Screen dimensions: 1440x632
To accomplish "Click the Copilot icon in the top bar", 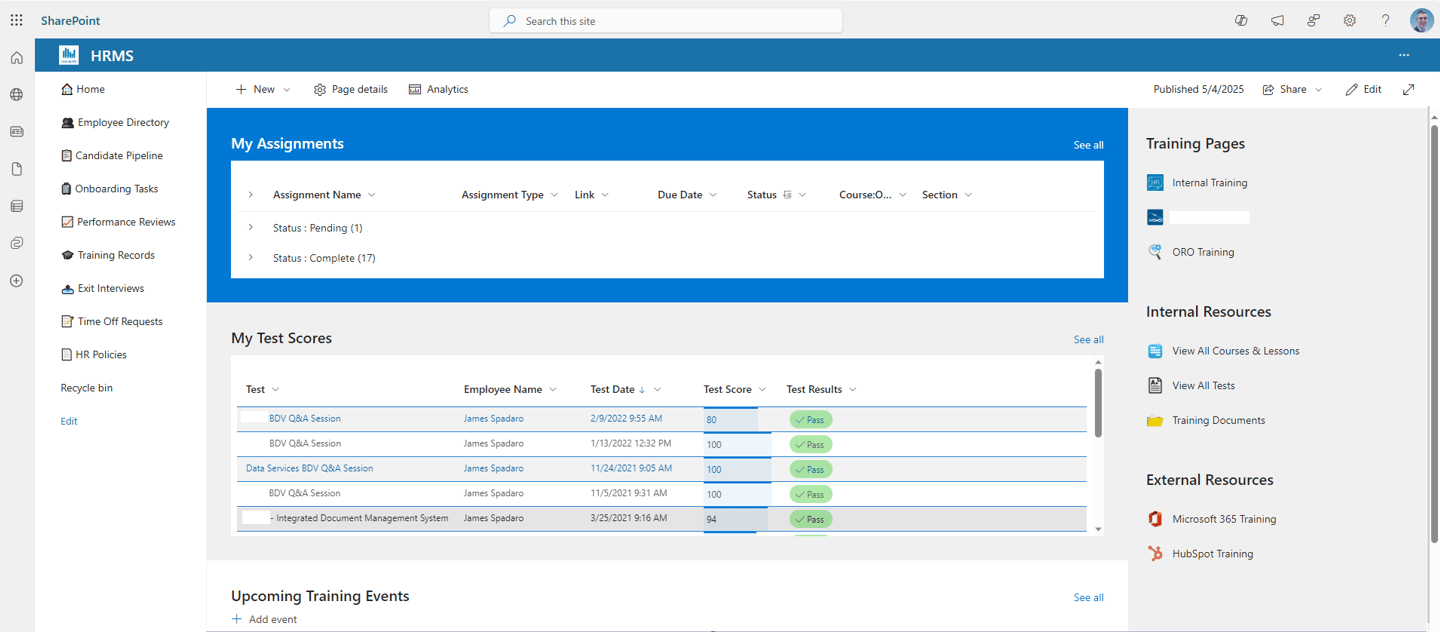I will [1241, 20].
